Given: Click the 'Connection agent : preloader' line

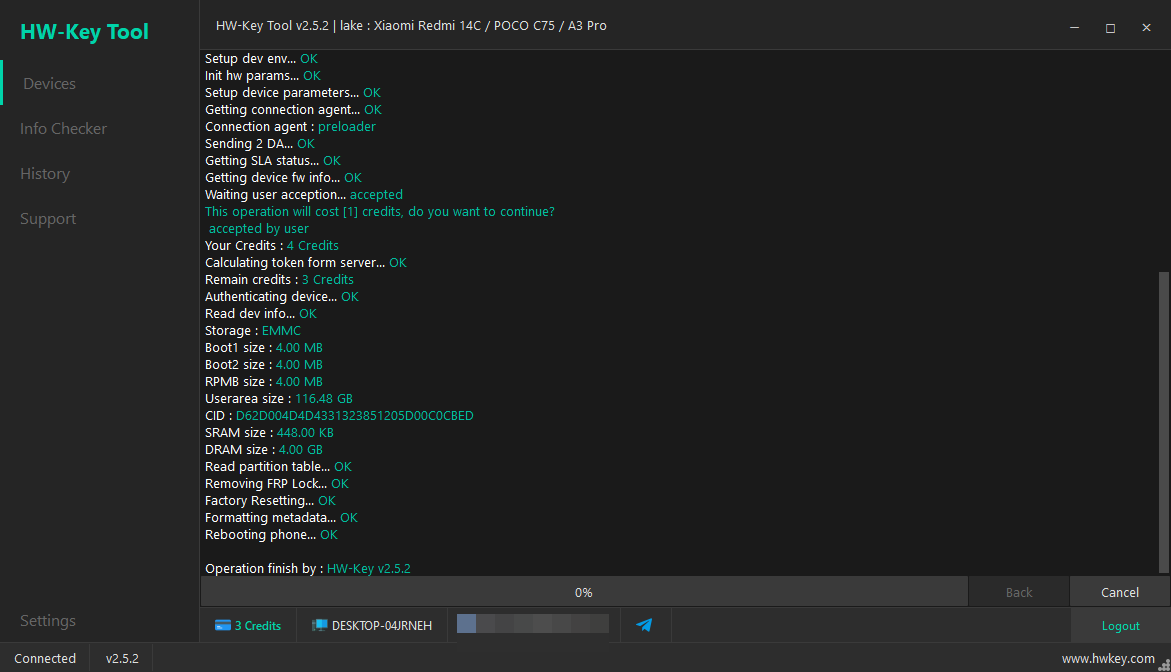Looking at the screenshot, I should tap(291, 127).
